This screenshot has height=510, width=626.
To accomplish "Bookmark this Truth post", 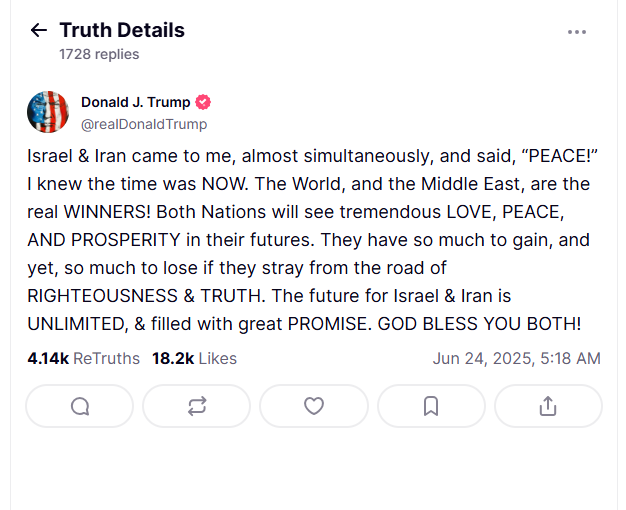I will point(431,405).
